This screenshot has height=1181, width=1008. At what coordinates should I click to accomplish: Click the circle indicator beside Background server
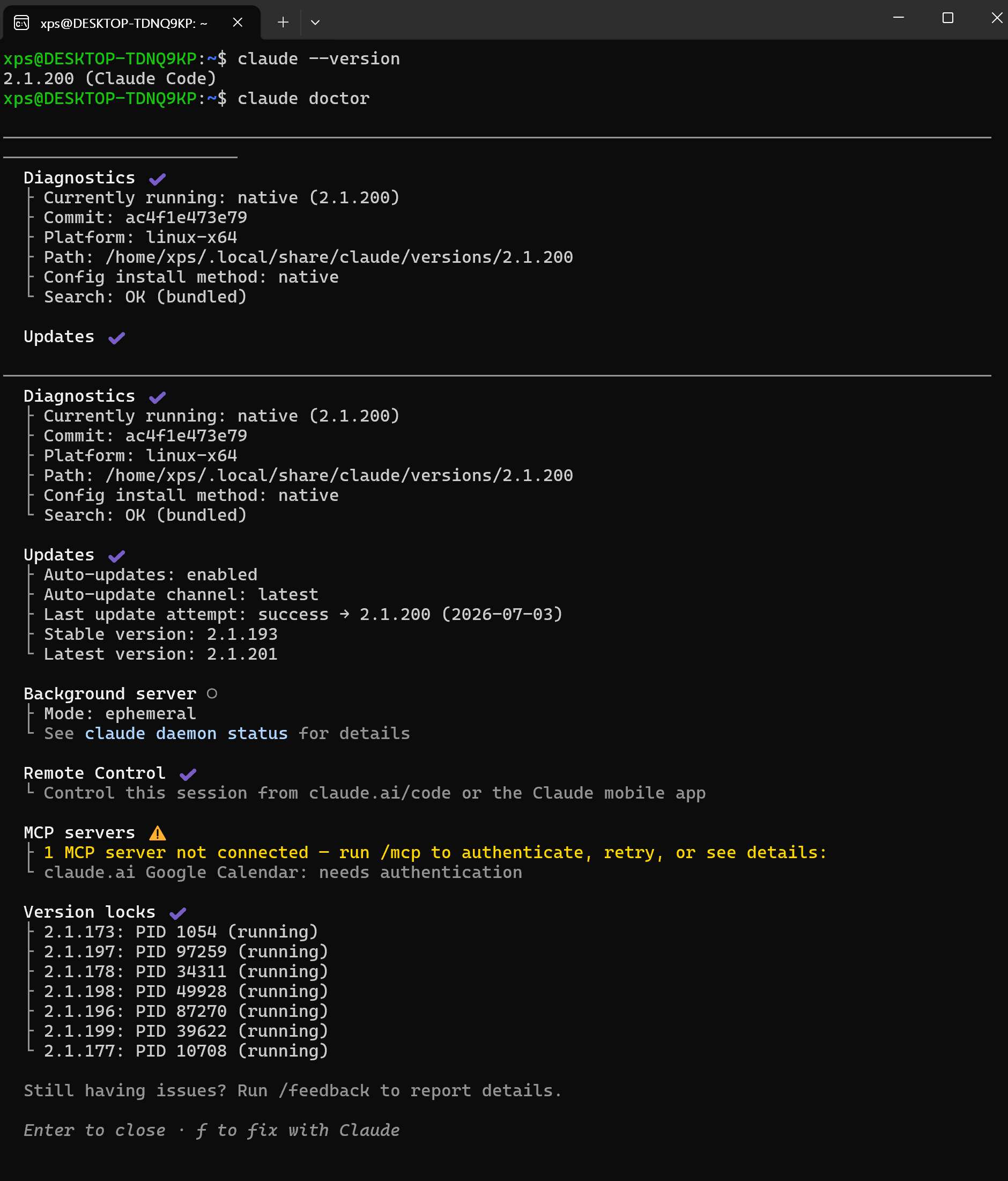[212, 693]
